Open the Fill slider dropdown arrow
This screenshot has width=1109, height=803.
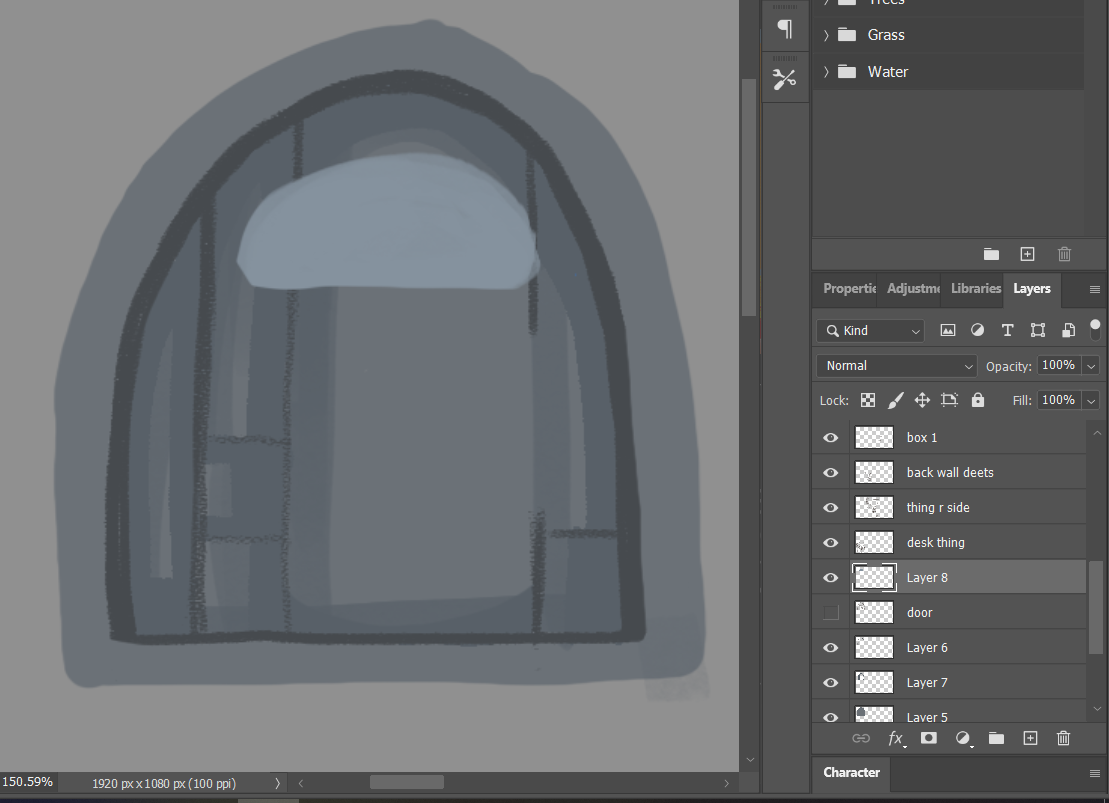click(1091, 400)
